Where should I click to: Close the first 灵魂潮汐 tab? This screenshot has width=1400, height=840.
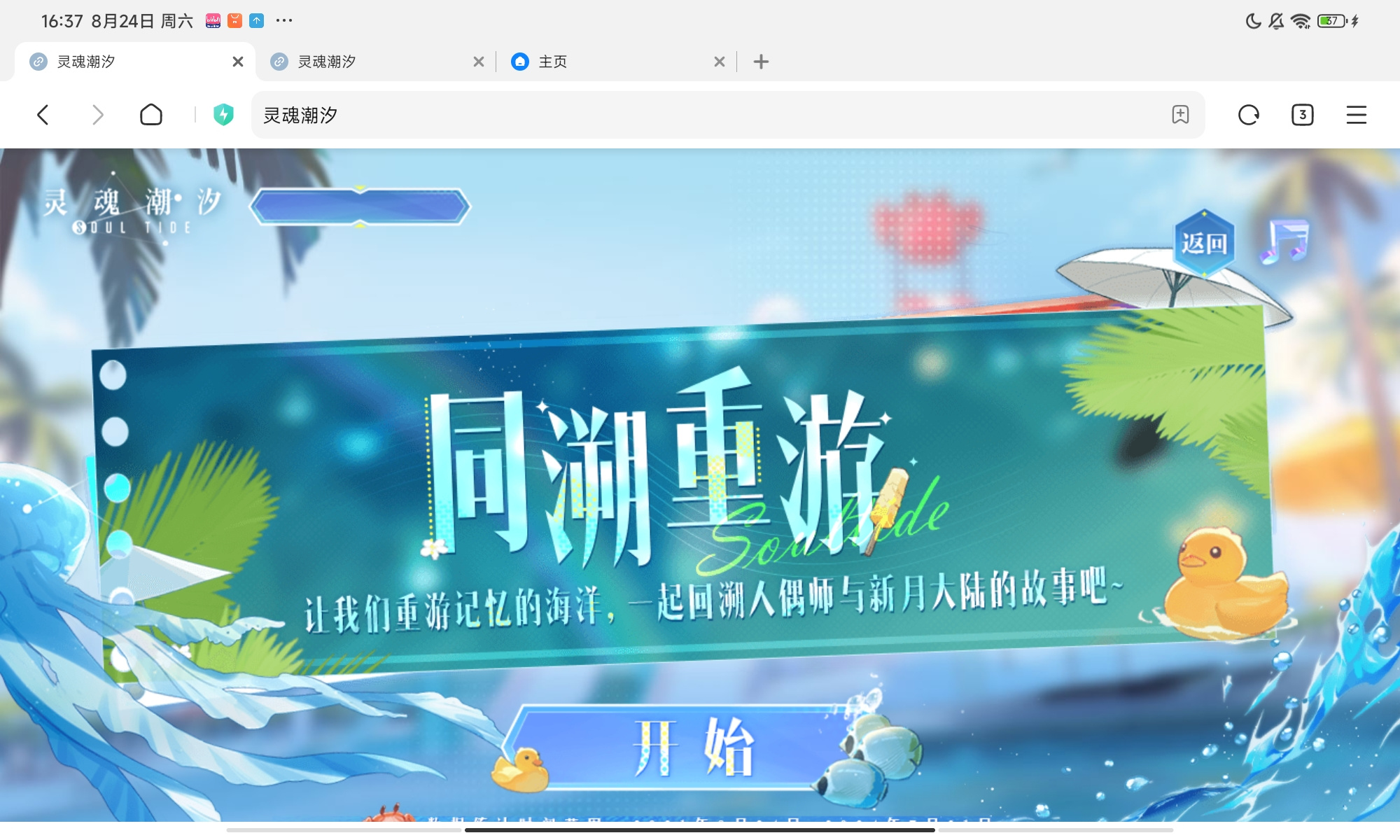tap(238, 62)
